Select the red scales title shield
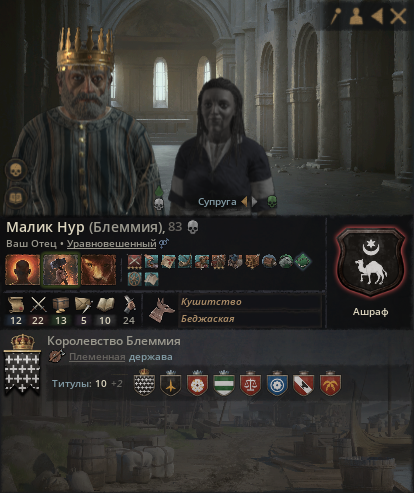This screenshot has width=414, height=493. [250, 383]
